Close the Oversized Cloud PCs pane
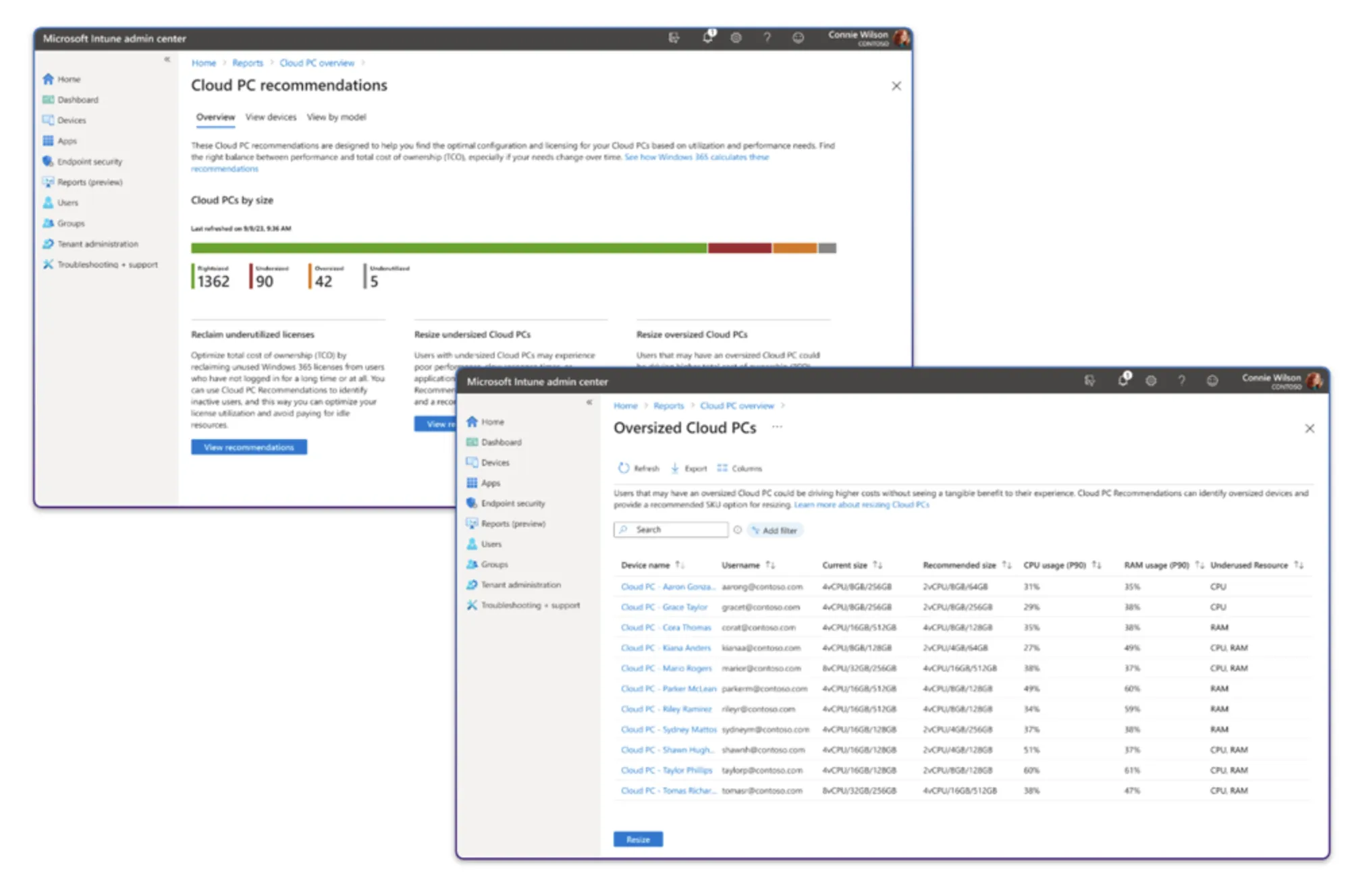Screen dimensions: 1354x896 1309,428
